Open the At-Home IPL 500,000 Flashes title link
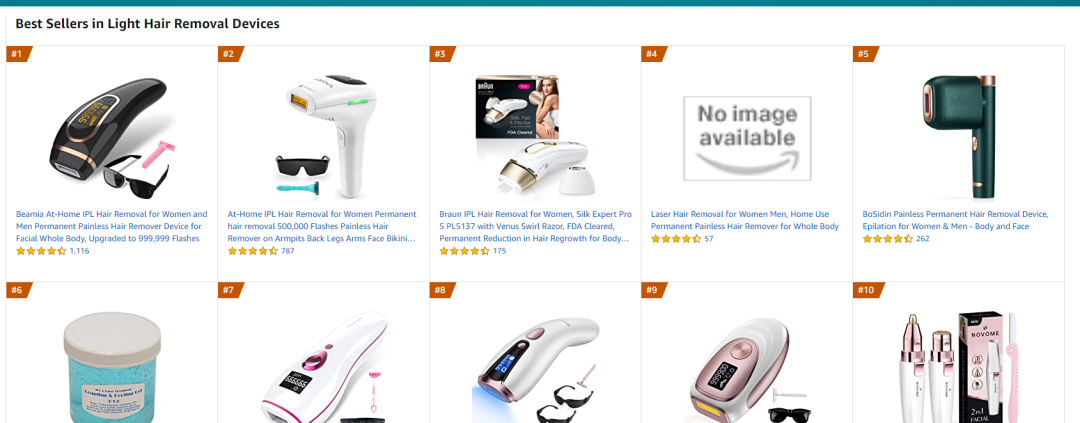Viewport: 1080px width, 423px height. [x=322, y=226]
